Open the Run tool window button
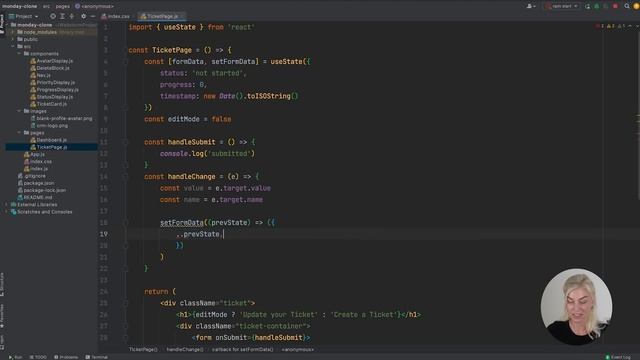Viewport: 640px width, 360px height. 16,357
